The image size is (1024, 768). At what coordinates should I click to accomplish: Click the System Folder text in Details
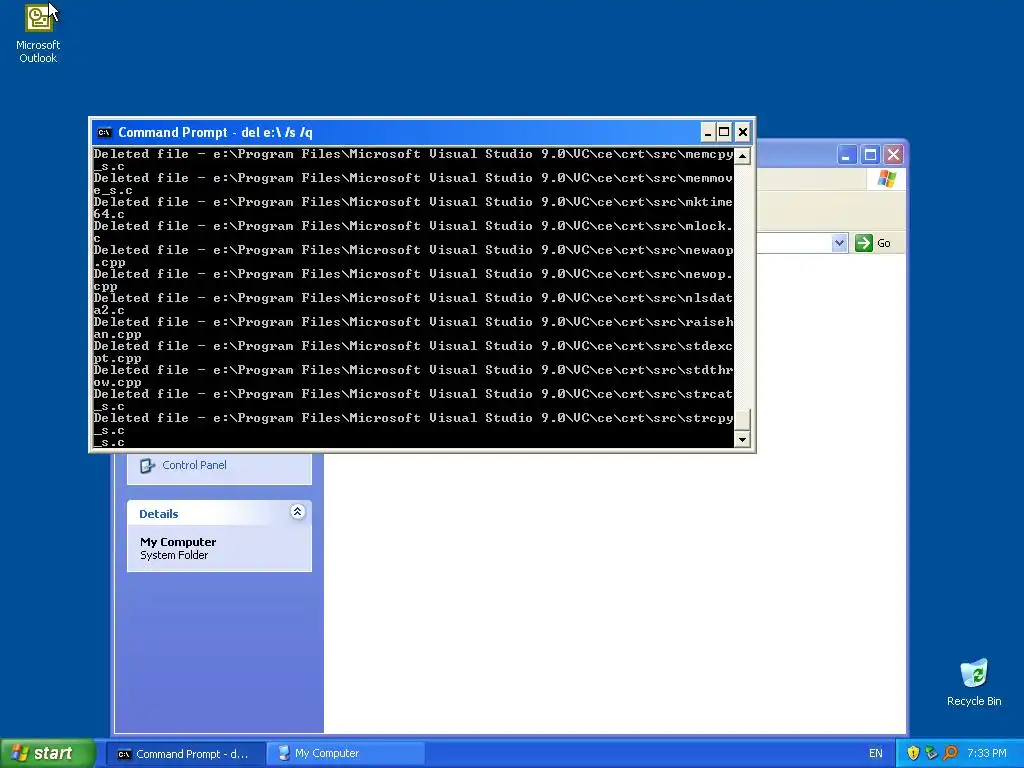tap(174, 555)
